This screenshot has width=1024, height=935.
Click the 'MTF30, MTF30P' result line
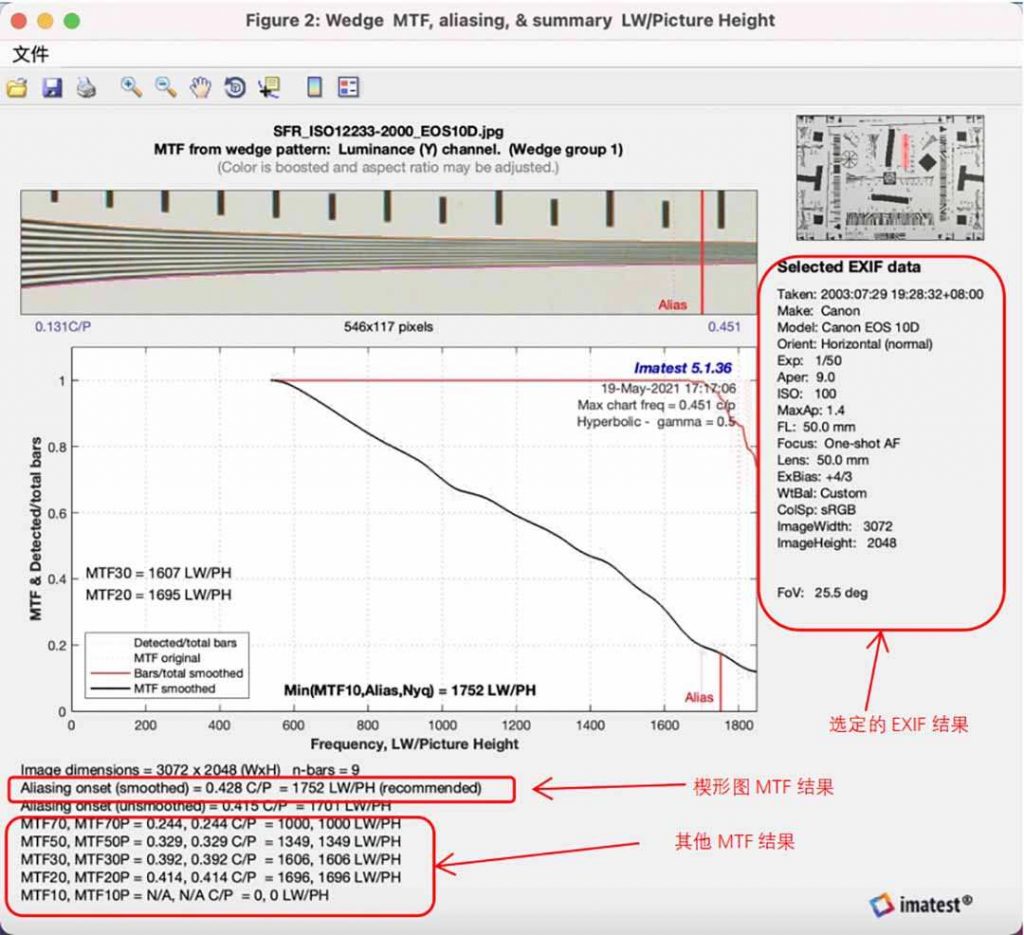(211, 859)
